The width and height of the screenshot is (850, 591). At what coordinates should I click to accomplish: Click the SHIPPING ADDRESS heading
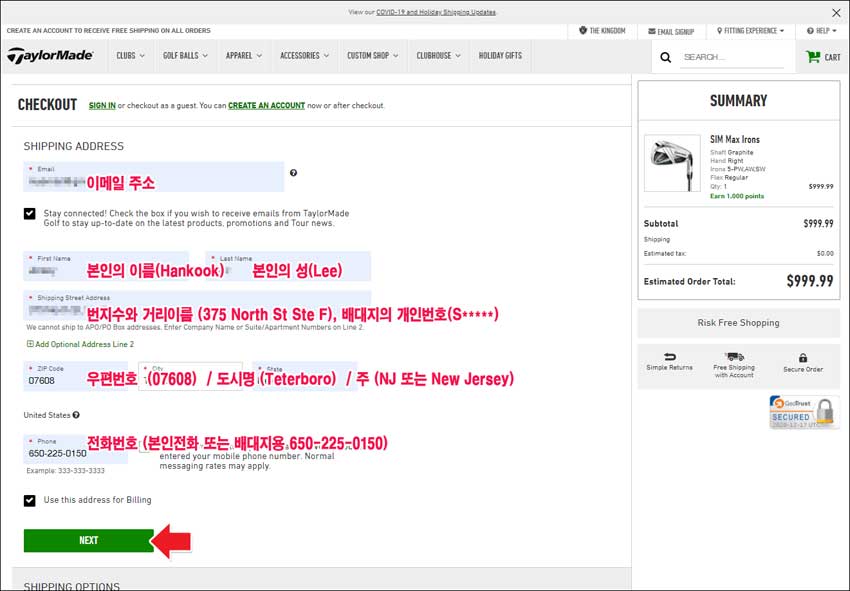tap(74, 146)
